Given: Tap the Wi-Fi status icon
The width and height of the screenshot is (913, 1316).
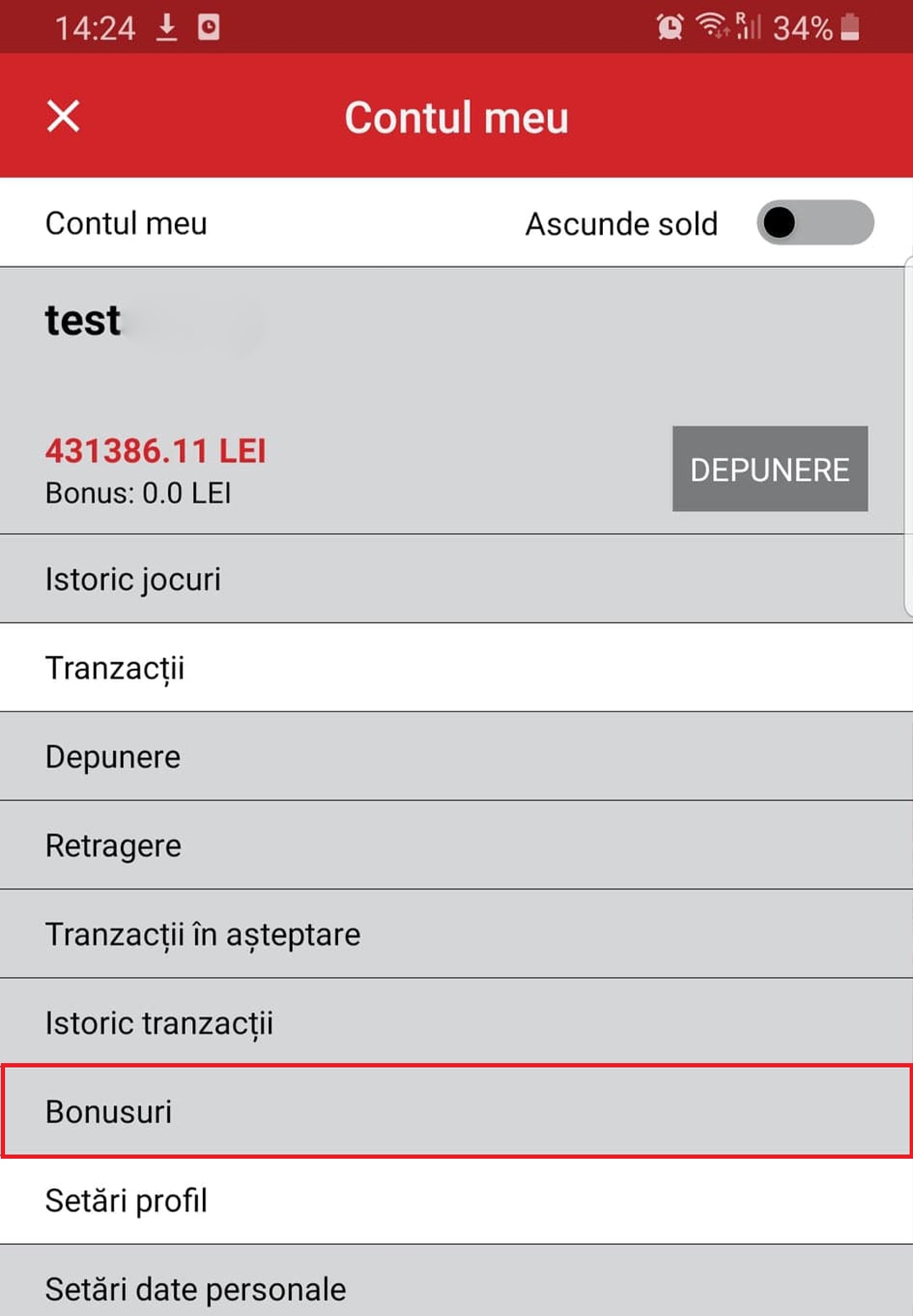Looking at the screenshot, I should click(x=712, y=26).
